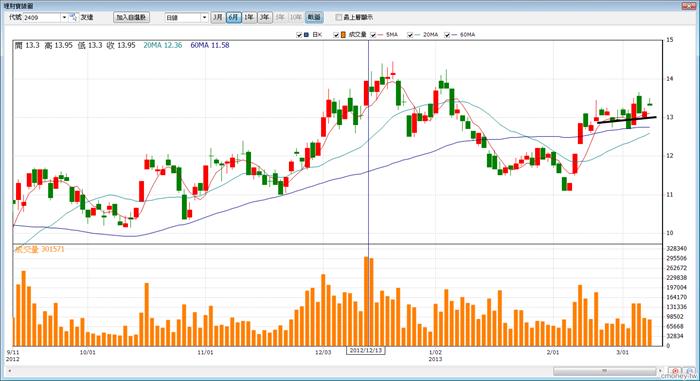Viewport: 700px width, 381px height.
Task: Switch to the 3年 time range
Action: tap(265, 17)
